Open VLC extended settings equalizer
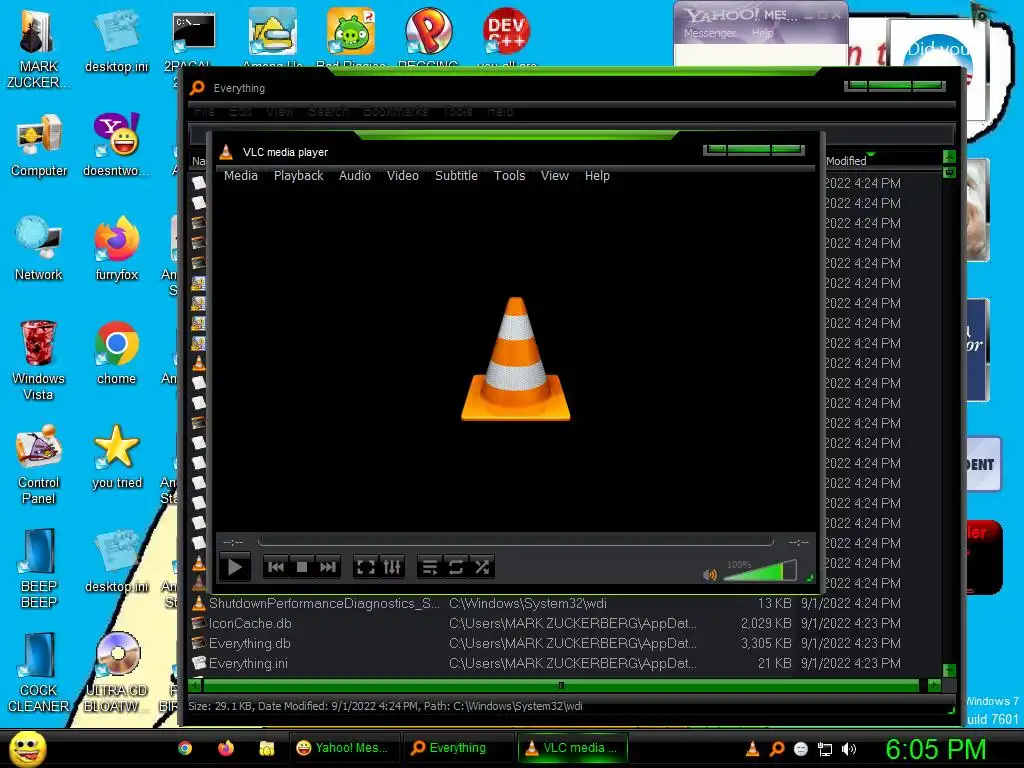Screen dimensions: 1024x768 [392, 567]
